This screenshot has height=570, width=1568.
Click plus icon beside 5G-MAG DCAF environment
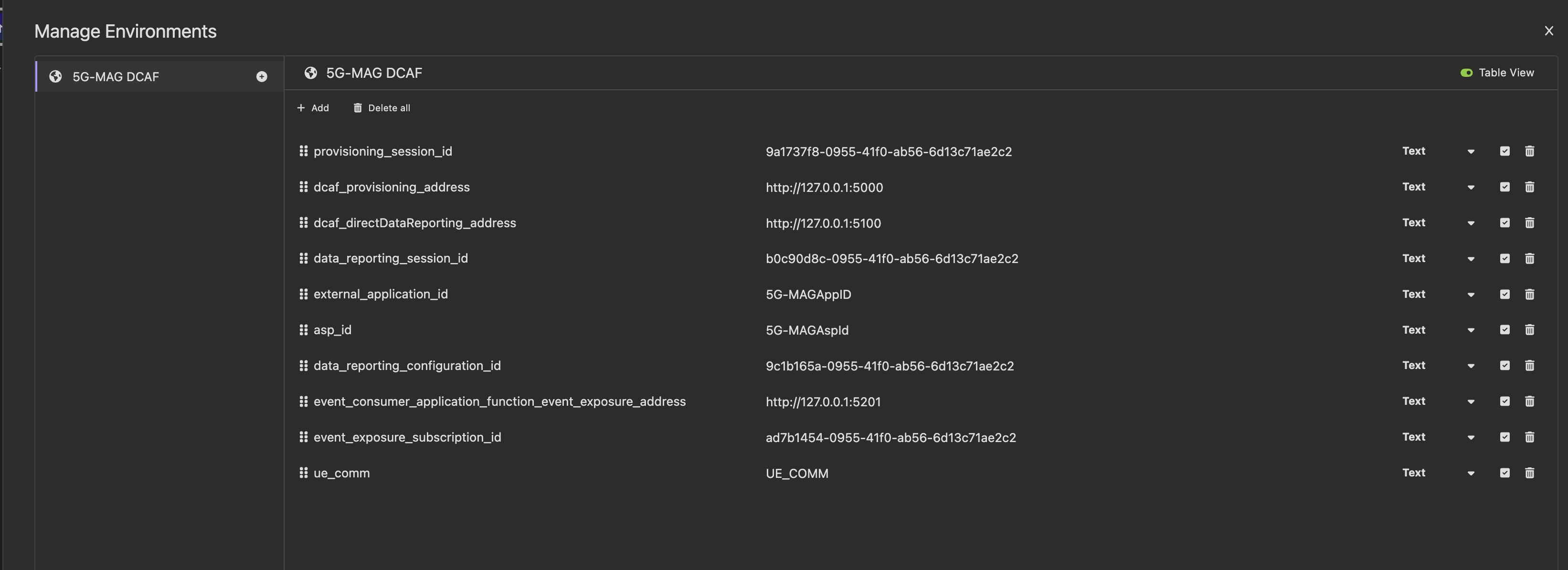click(x=262, y=77)
